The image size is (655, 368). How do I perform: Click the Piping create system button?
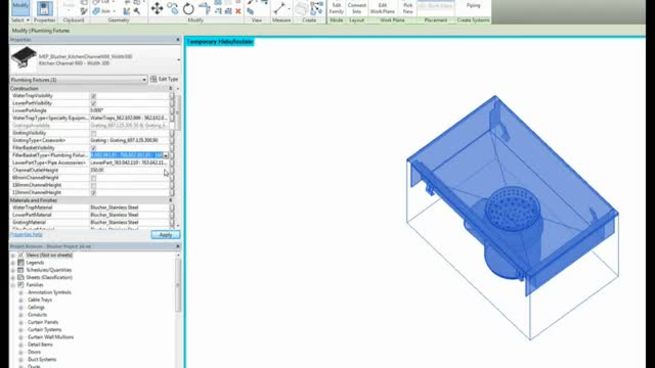pyautogui.click(x=473, y=6)
